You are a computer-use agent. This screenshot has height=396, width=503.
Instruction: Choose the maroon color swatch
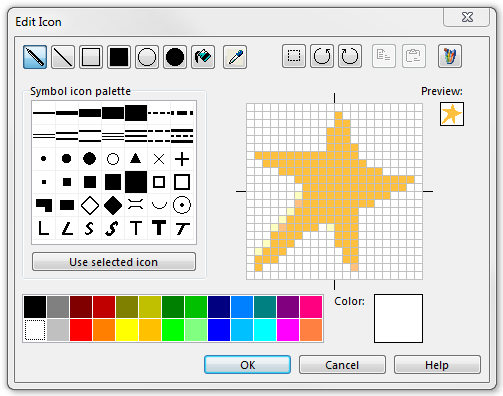[81, 307]
